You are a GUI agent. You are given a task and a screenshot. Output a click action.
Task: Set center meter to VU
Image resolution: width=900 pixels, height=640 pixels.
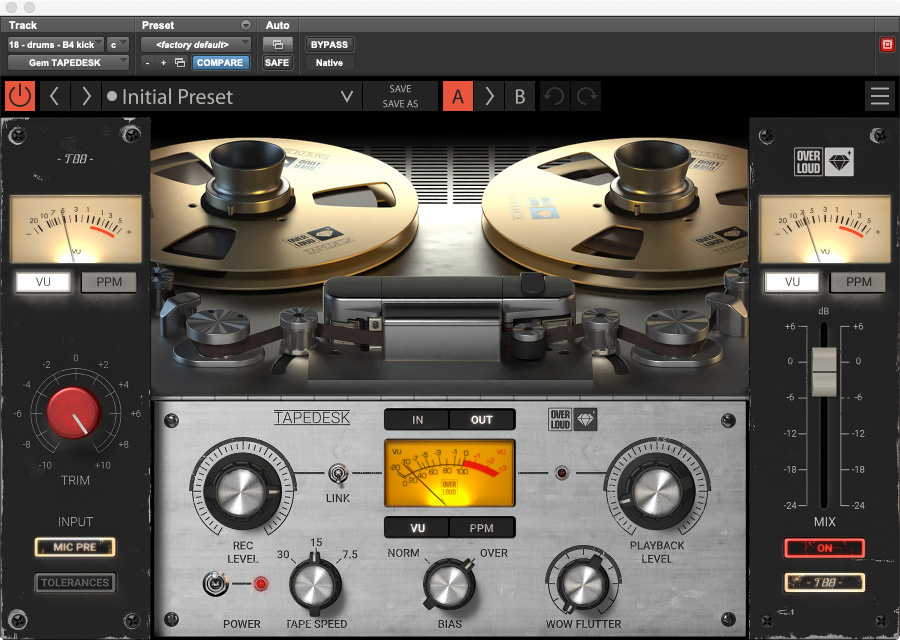417,527
